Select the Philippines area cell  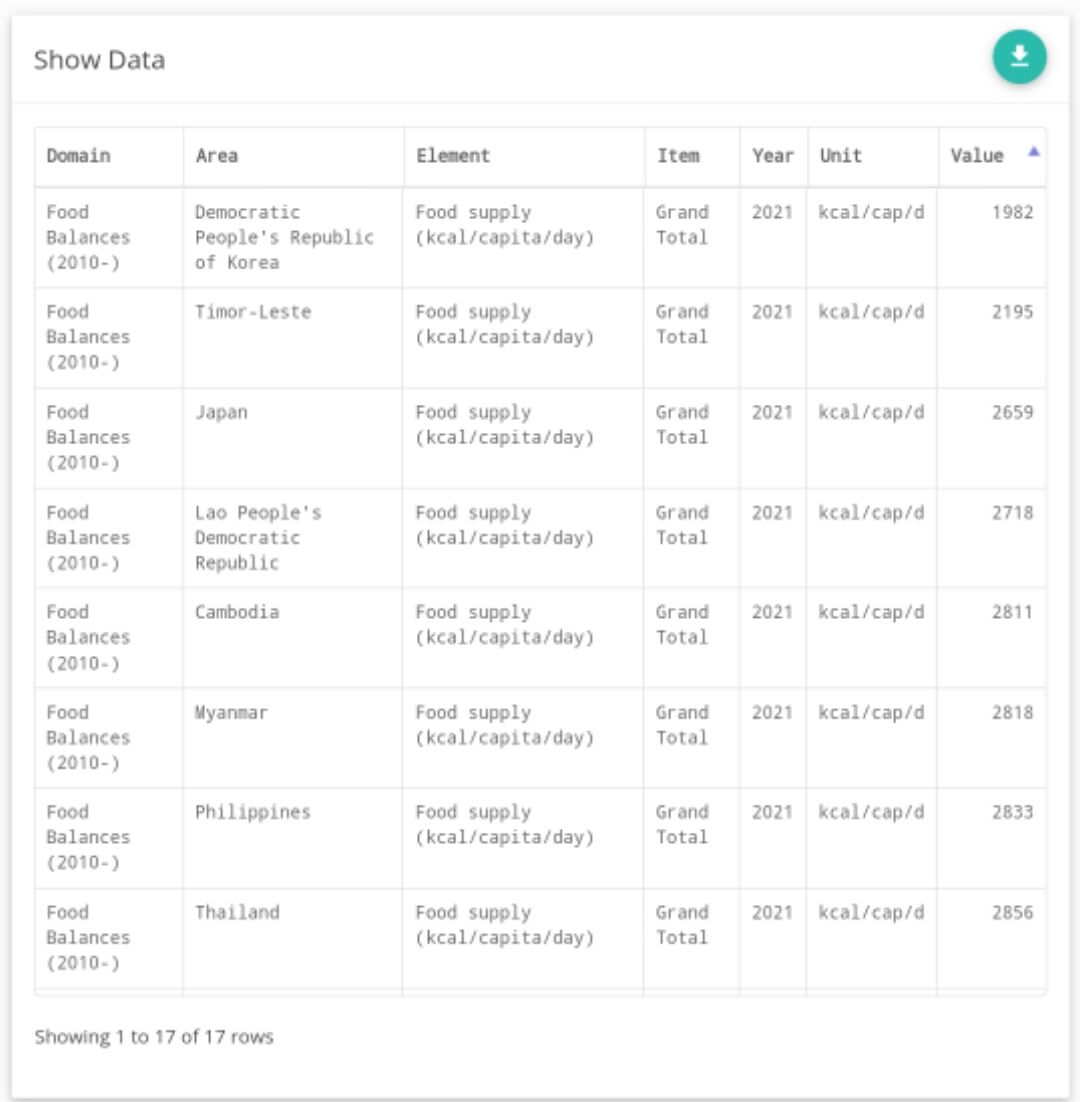(x=253, y=812)
